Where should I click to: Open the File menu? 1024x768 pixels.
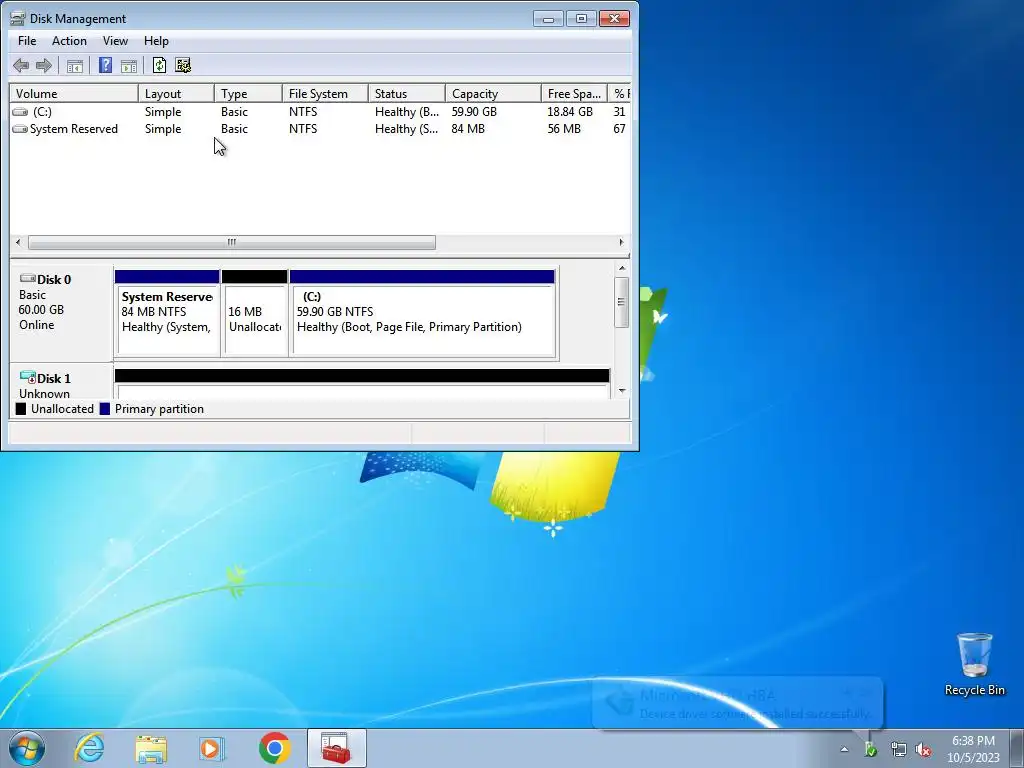(27, 40)
